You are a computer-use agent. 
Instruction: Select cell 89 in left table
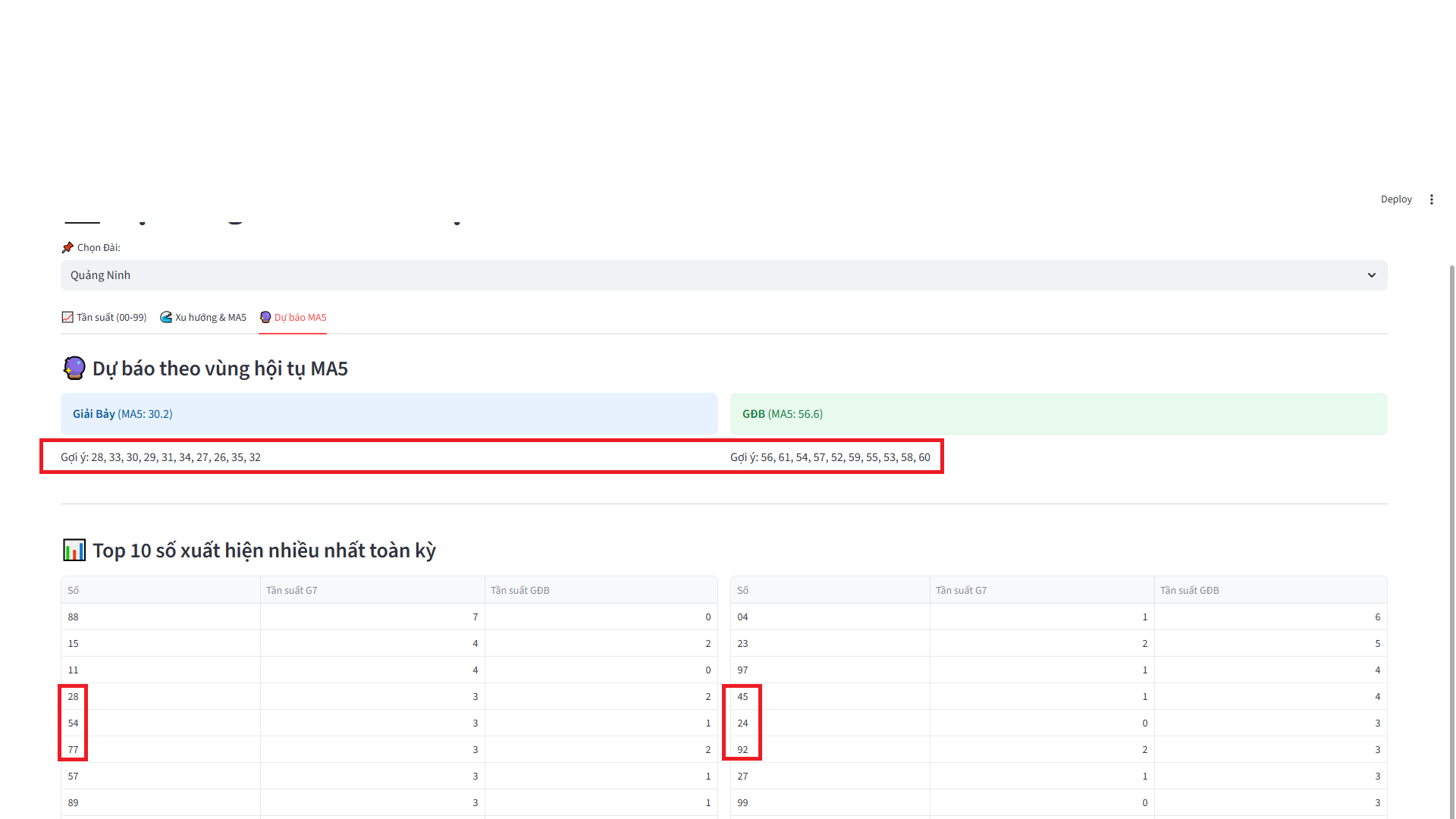click(x=161, y=802)
